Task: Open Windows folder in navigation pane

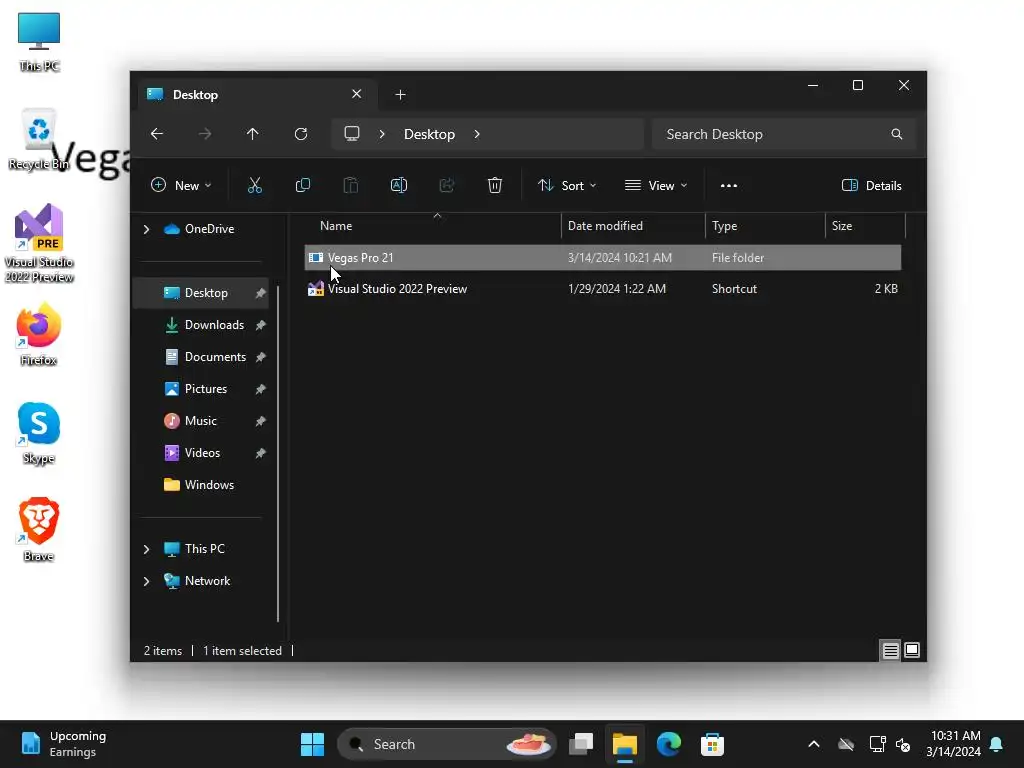Action: pyautogui.click(x=209, y=485)
